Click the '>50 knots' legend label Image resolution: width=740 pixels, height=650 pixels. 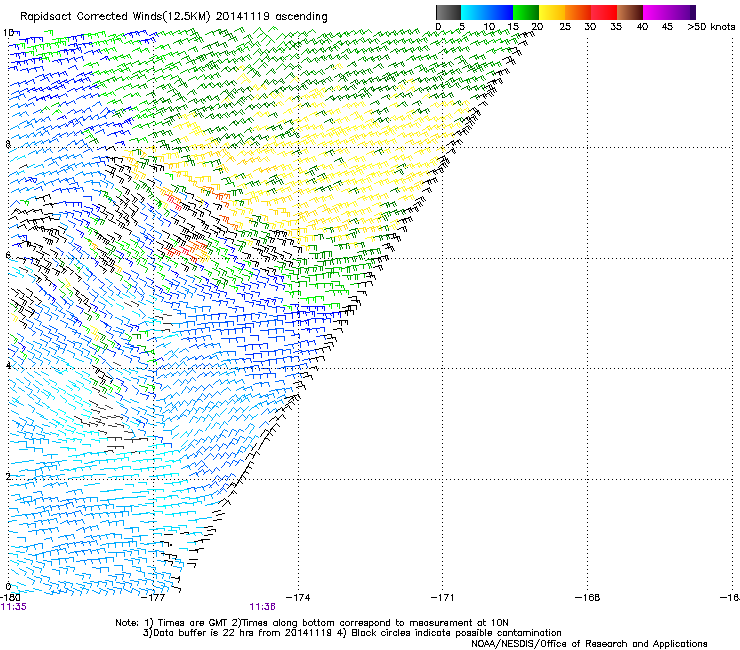[711, 27]
